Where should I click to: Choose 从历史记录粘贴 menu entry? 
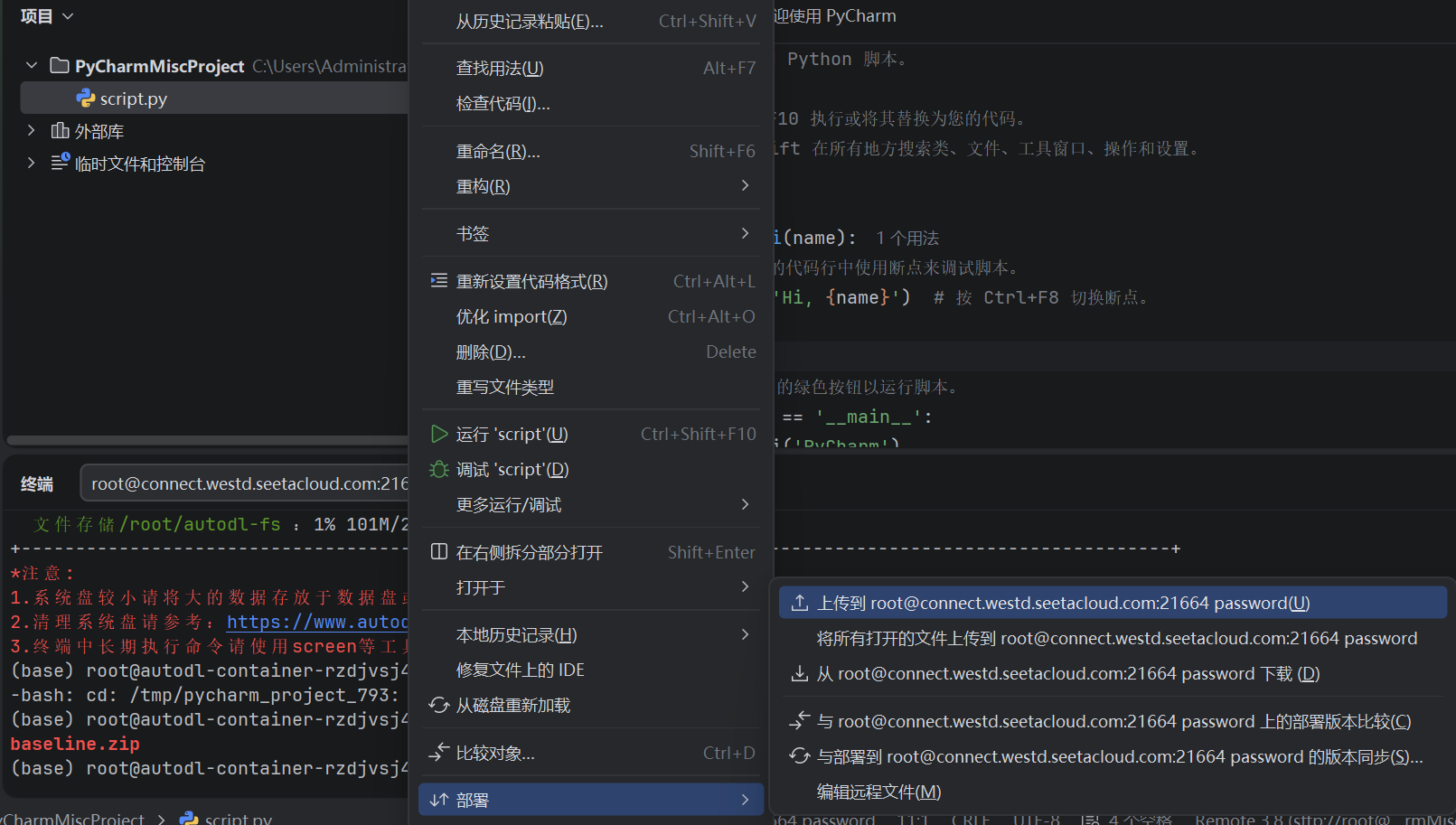pyautogui.click(x=591, y=21)
